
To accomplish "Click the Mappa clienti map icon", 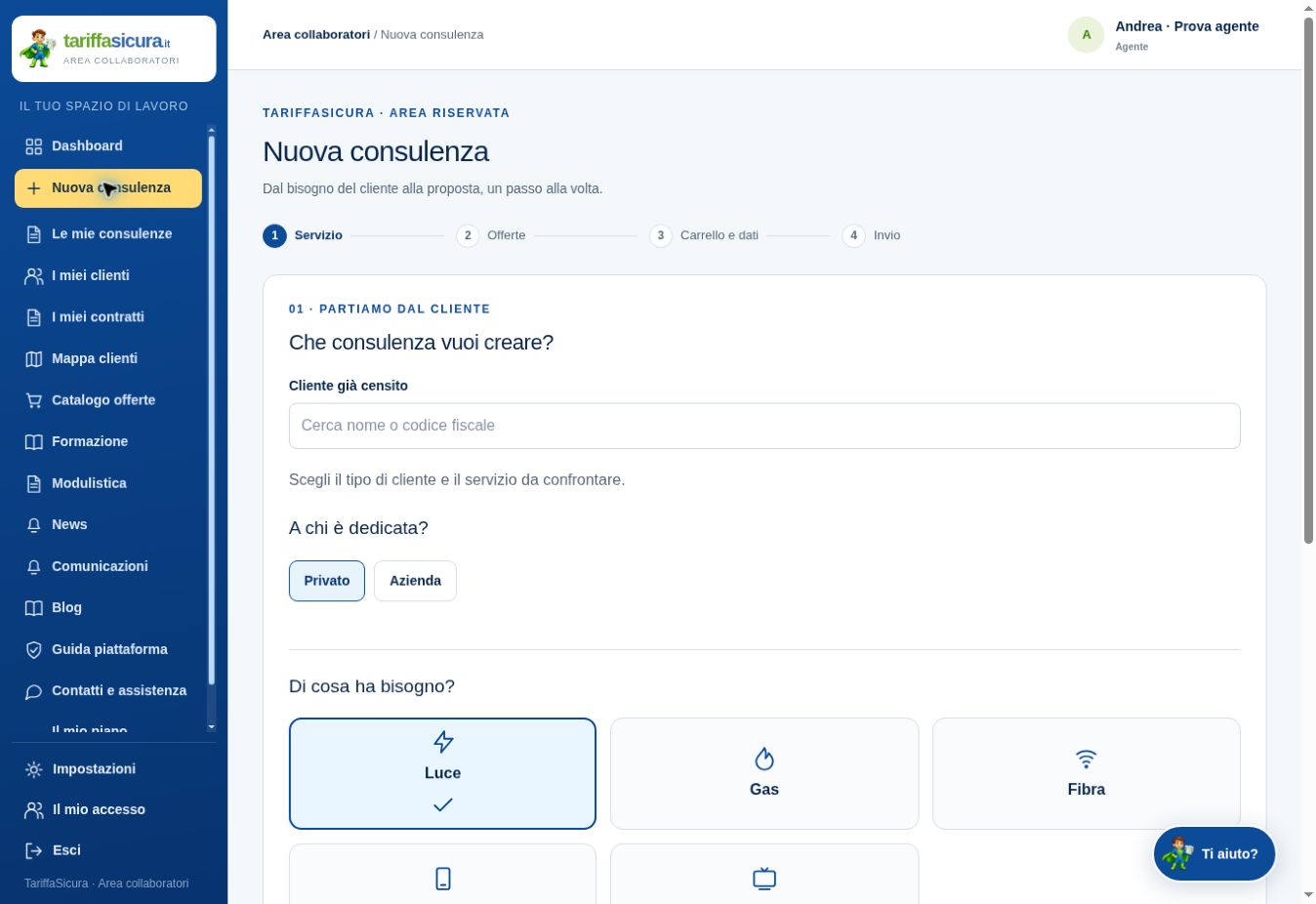I will tap(34, 359).
